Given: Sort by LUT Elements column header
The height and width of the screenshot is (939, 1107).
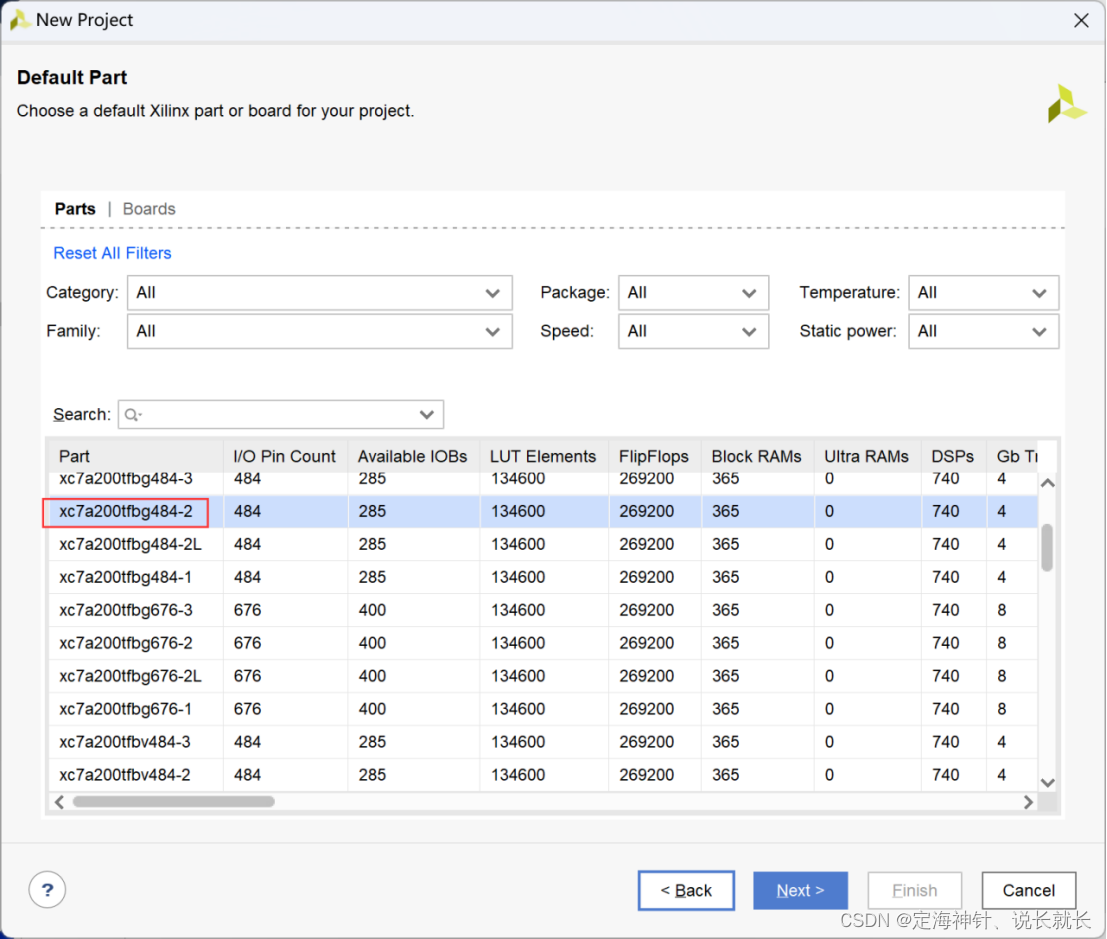Looking at the screenshot, I should pos(544,457).
